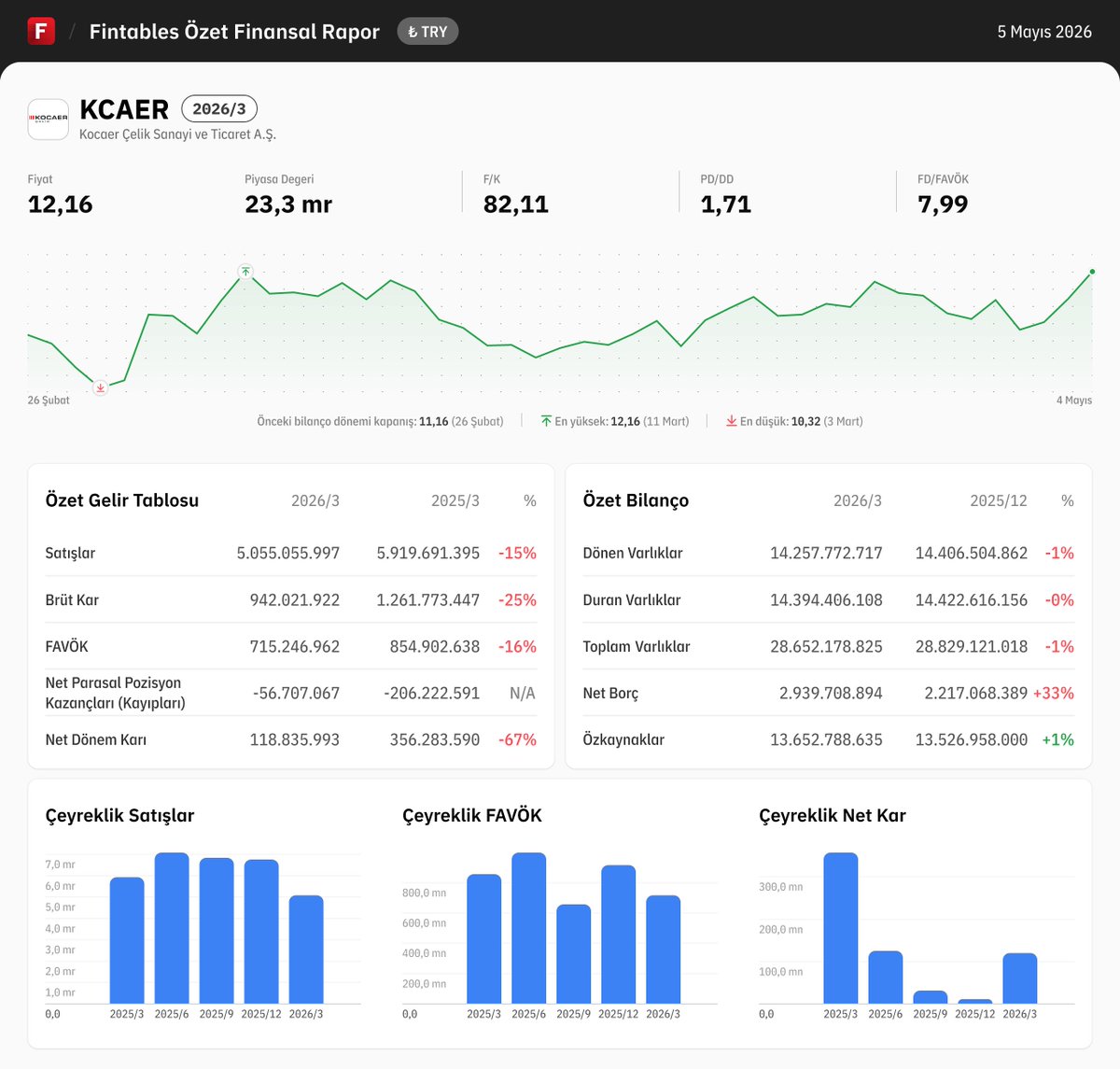Click the 'Fintables Özet Finansal Rapor' title
The image size is (1120, 1069).
click(234, 32)
